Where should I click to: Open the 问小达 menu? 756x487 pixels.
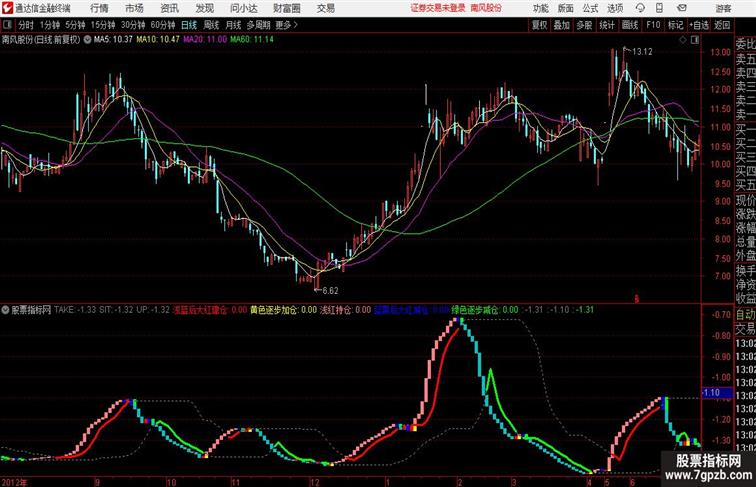pyautogui.click(x=244, y=8)
